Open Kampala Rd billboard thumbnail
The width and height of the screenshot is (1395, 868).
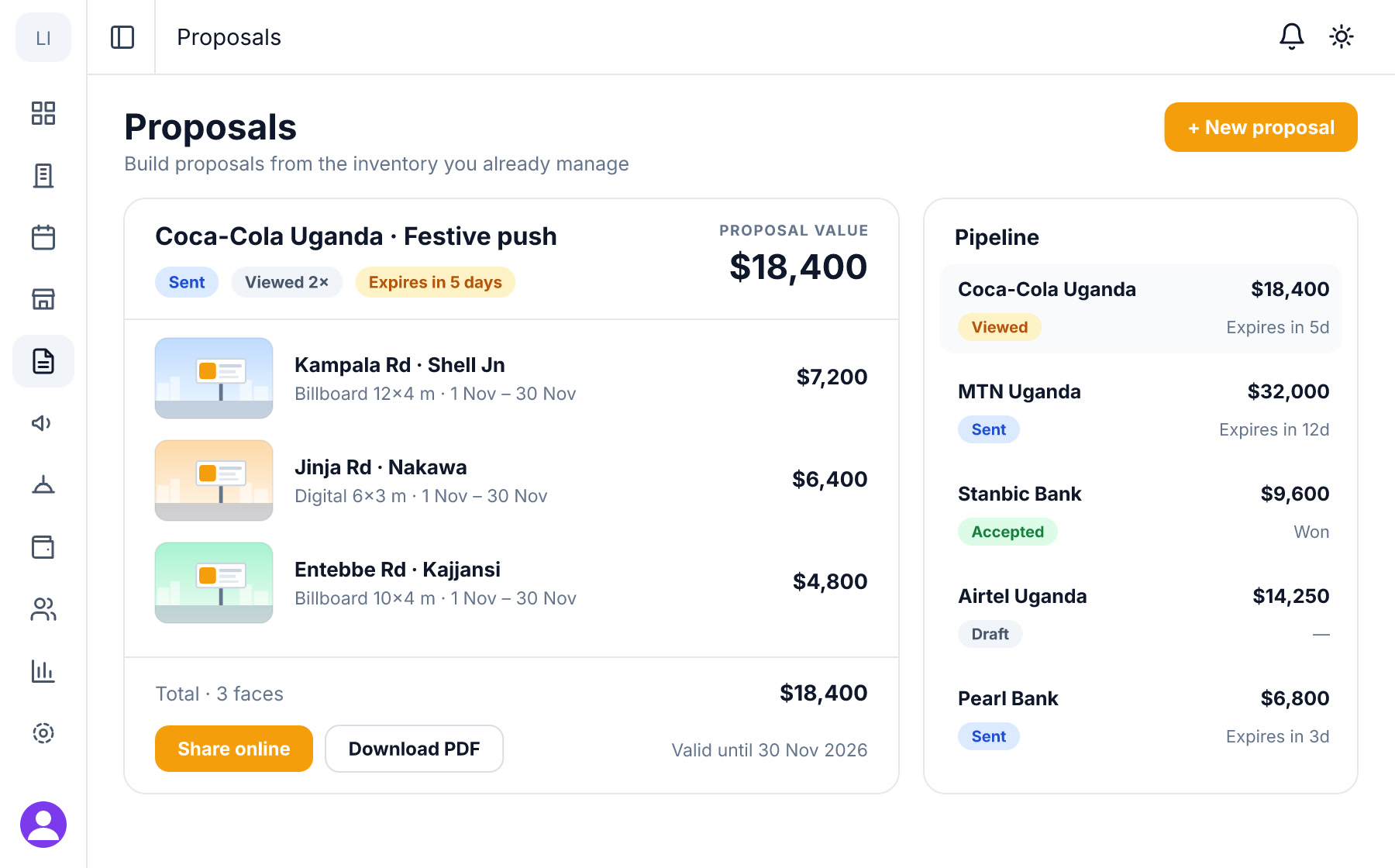pyautogui.click(x=214, y=378)
